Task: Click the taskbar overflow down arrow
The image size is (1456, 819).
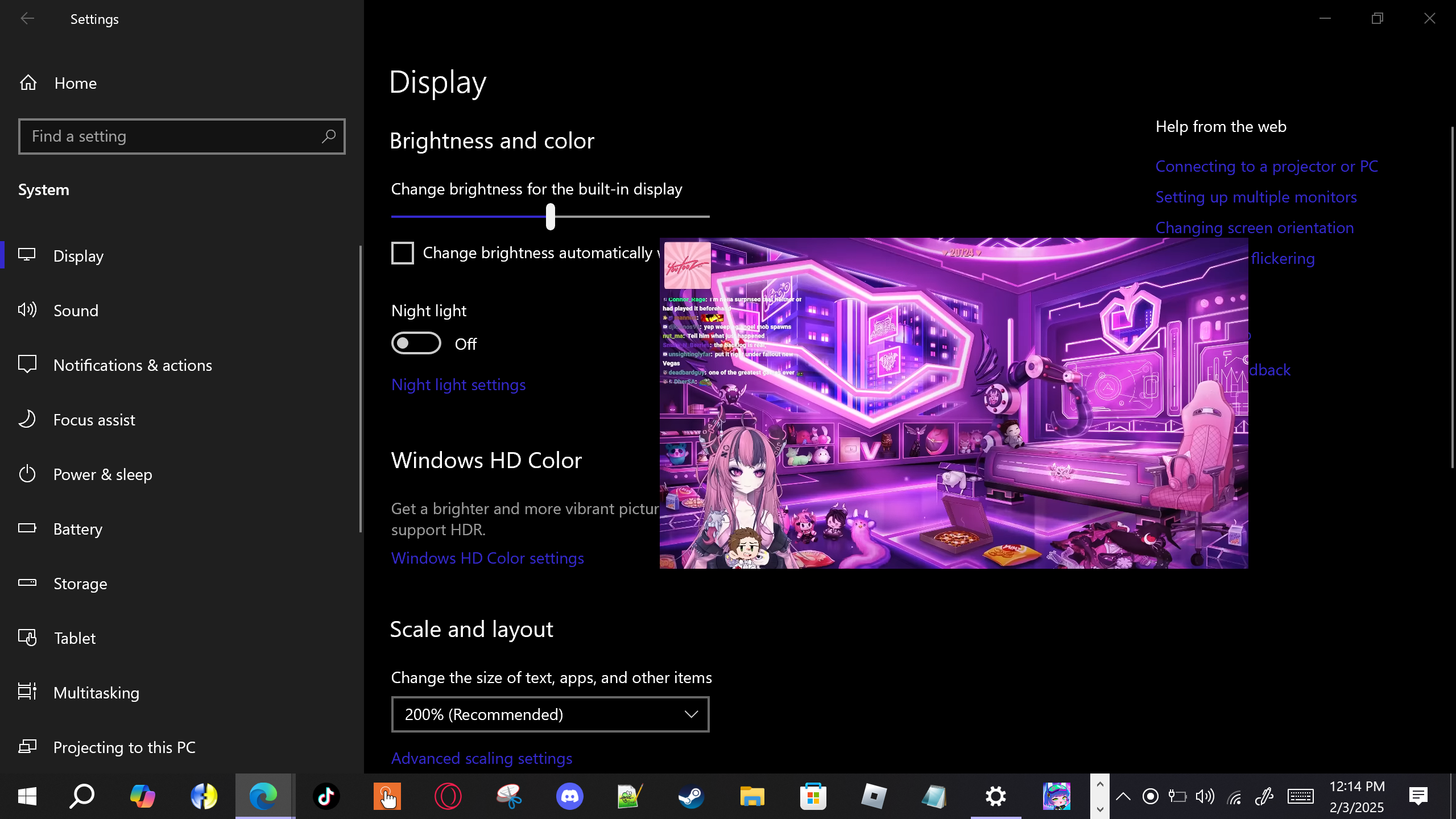Action: point(1100,809)
